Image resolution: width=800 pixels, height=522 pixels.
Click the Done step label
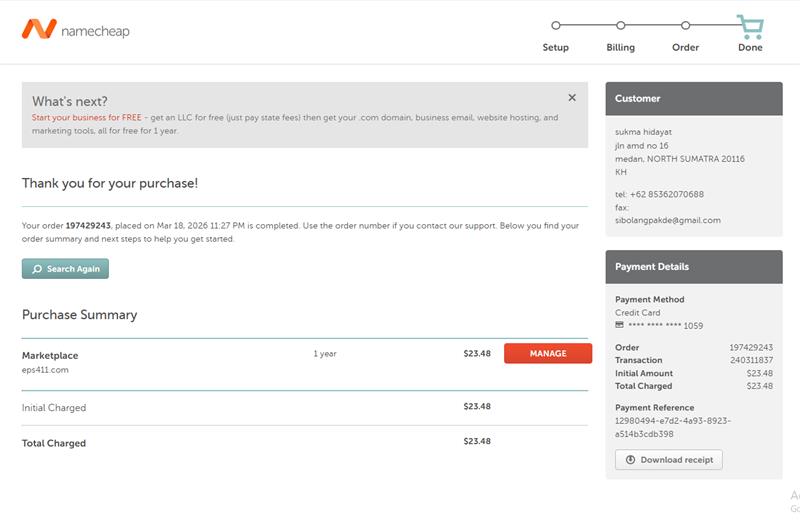[x=750, y=48]
